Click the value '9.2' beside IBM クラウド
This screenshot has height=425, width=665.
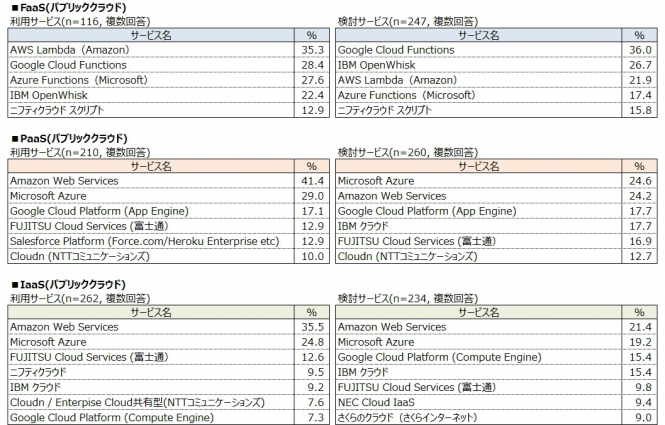(x=316, y=387)
